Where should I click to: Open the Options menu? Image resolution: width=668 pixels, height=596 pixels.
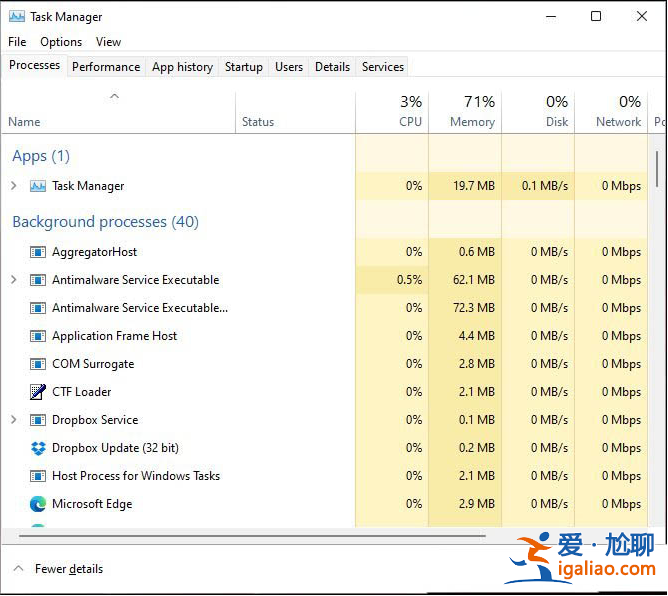61,42
